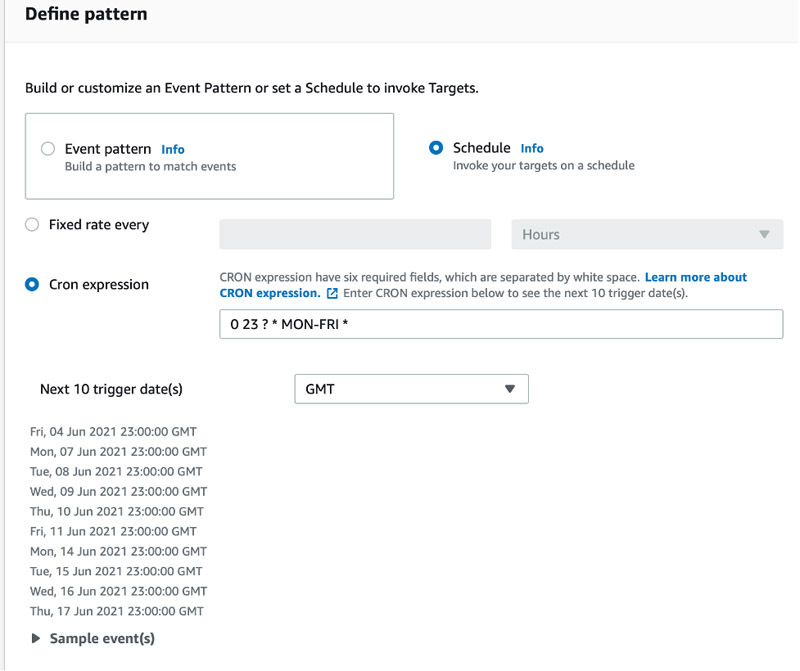Click the GMT dropdown triangle icon

[x=509, y=389]
